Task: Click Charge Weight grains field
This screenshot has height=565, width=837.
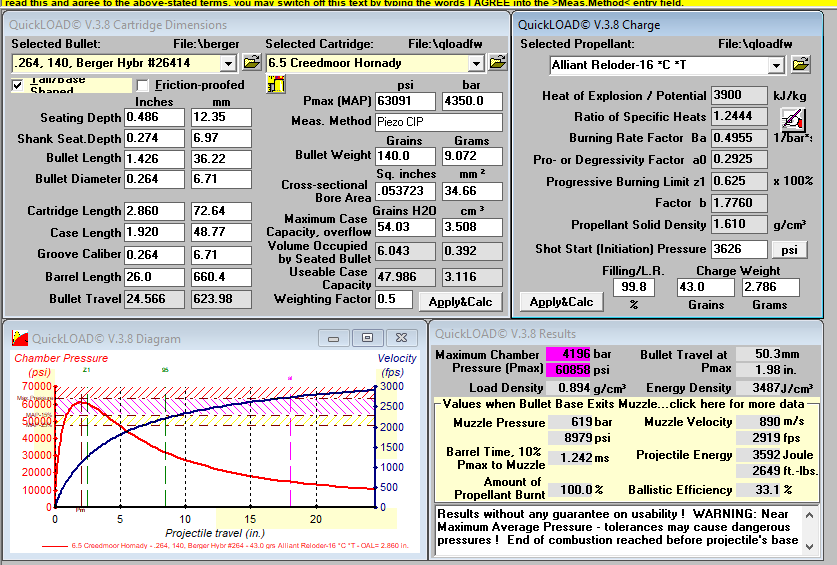Action: coord(705,287)
